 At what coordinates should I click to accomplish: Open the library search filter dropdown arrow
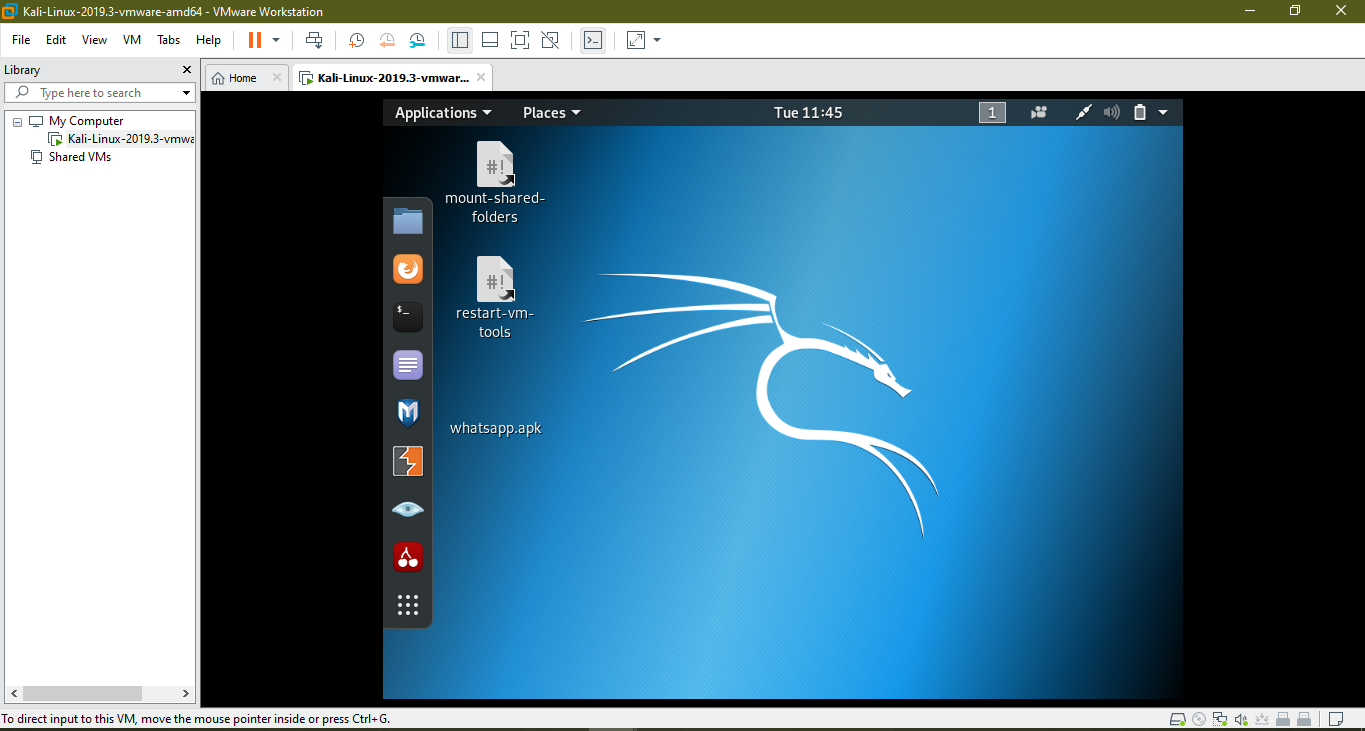pyautogui.click(x=186, y=93)
